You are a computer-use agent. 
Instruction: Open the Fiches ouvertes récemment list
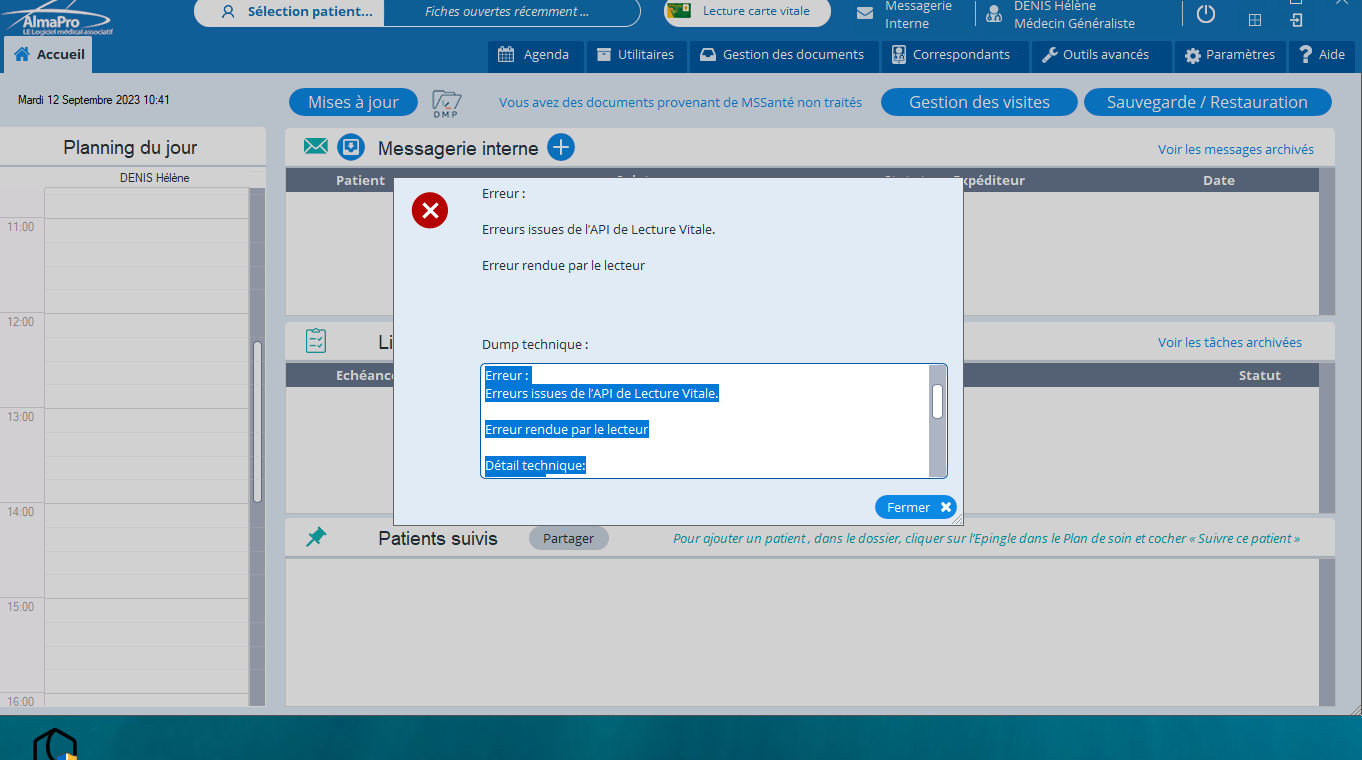[x=507, y=12]
